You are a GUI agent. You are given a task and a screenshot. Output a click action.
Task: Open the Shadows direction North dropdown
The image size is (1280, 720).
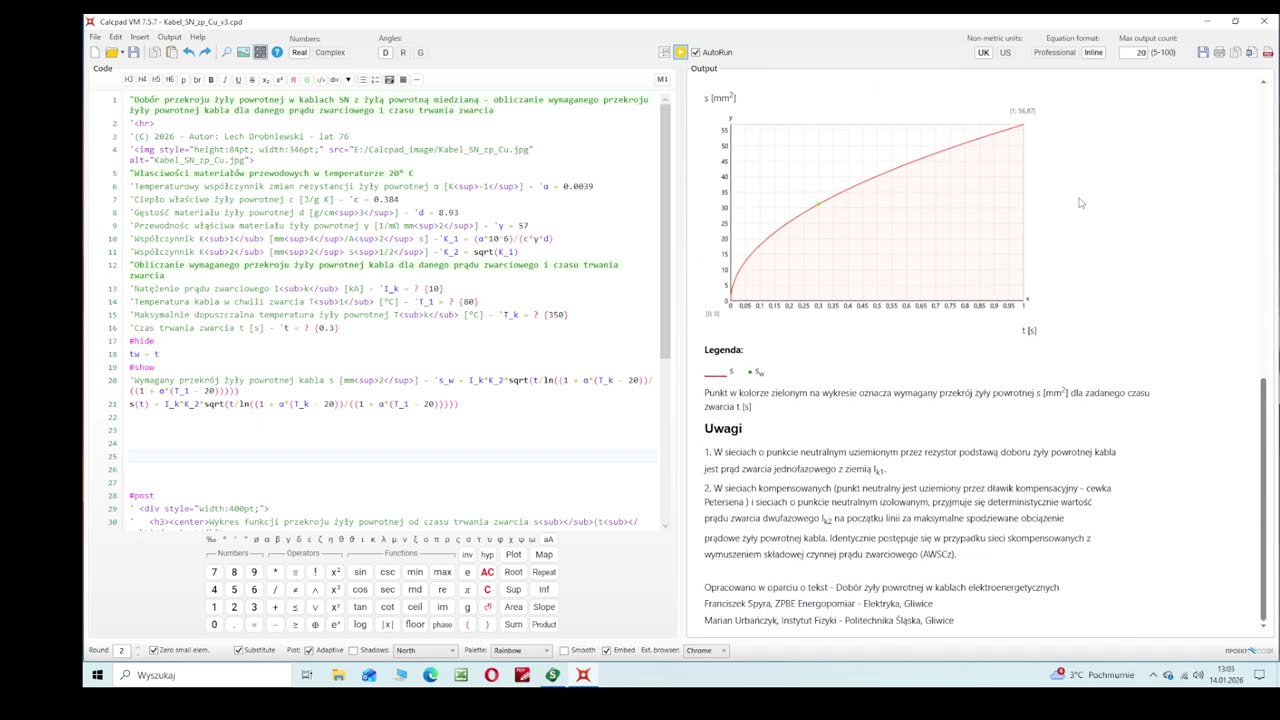pos(425,650)
